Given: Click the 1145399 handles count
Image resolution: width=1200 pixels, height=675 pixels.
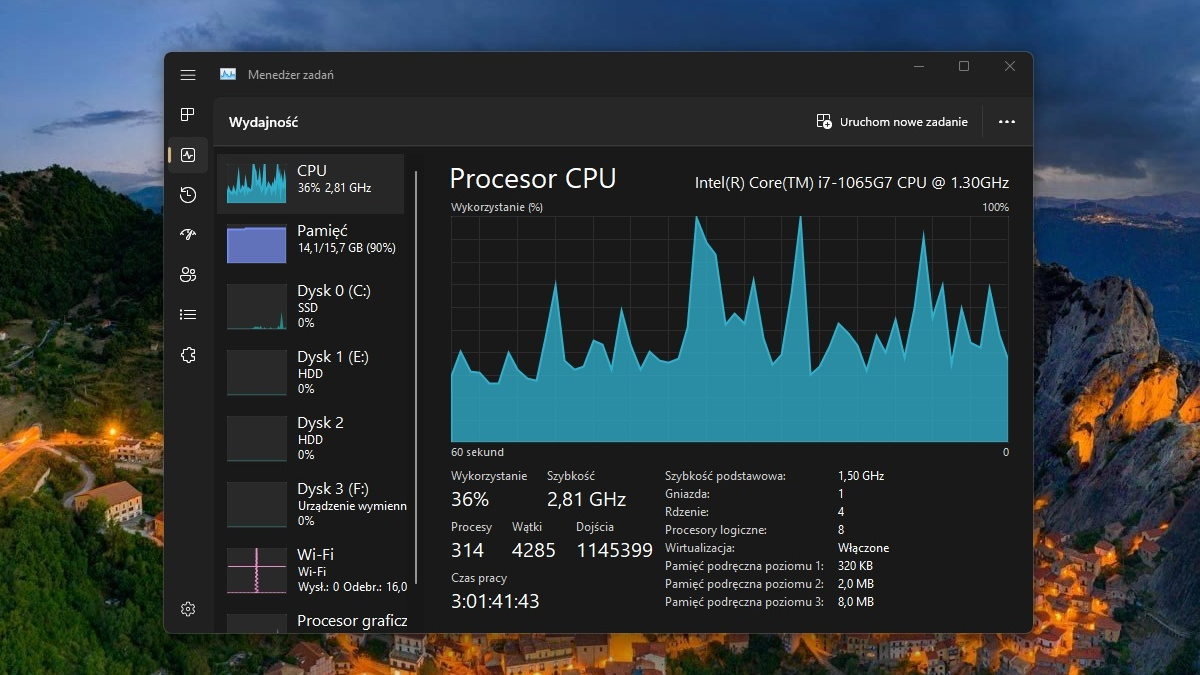Looking at the screenshot, I should 614,550.
